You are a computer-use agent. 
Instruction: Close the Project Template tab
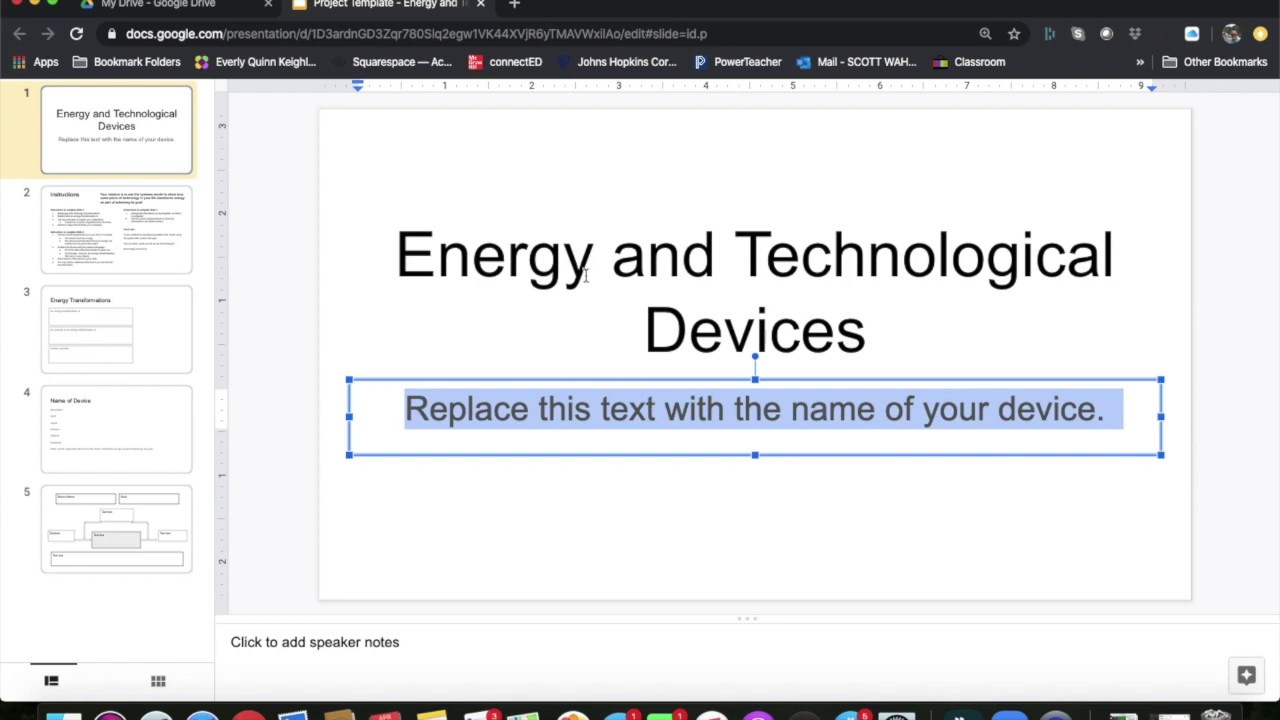(481, 4)
